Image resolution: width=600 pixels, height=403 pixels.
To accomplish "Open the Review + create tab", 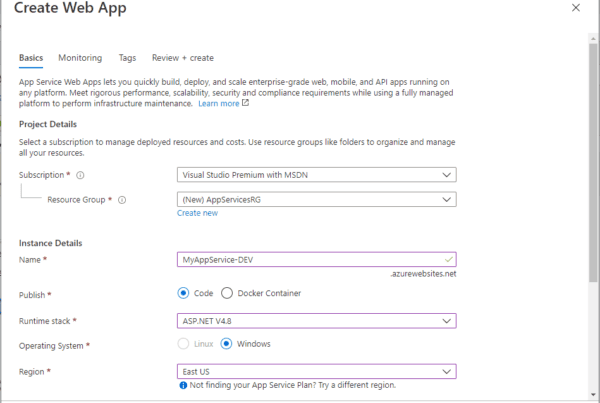I will pyautogui.click(x=183, y=58).
